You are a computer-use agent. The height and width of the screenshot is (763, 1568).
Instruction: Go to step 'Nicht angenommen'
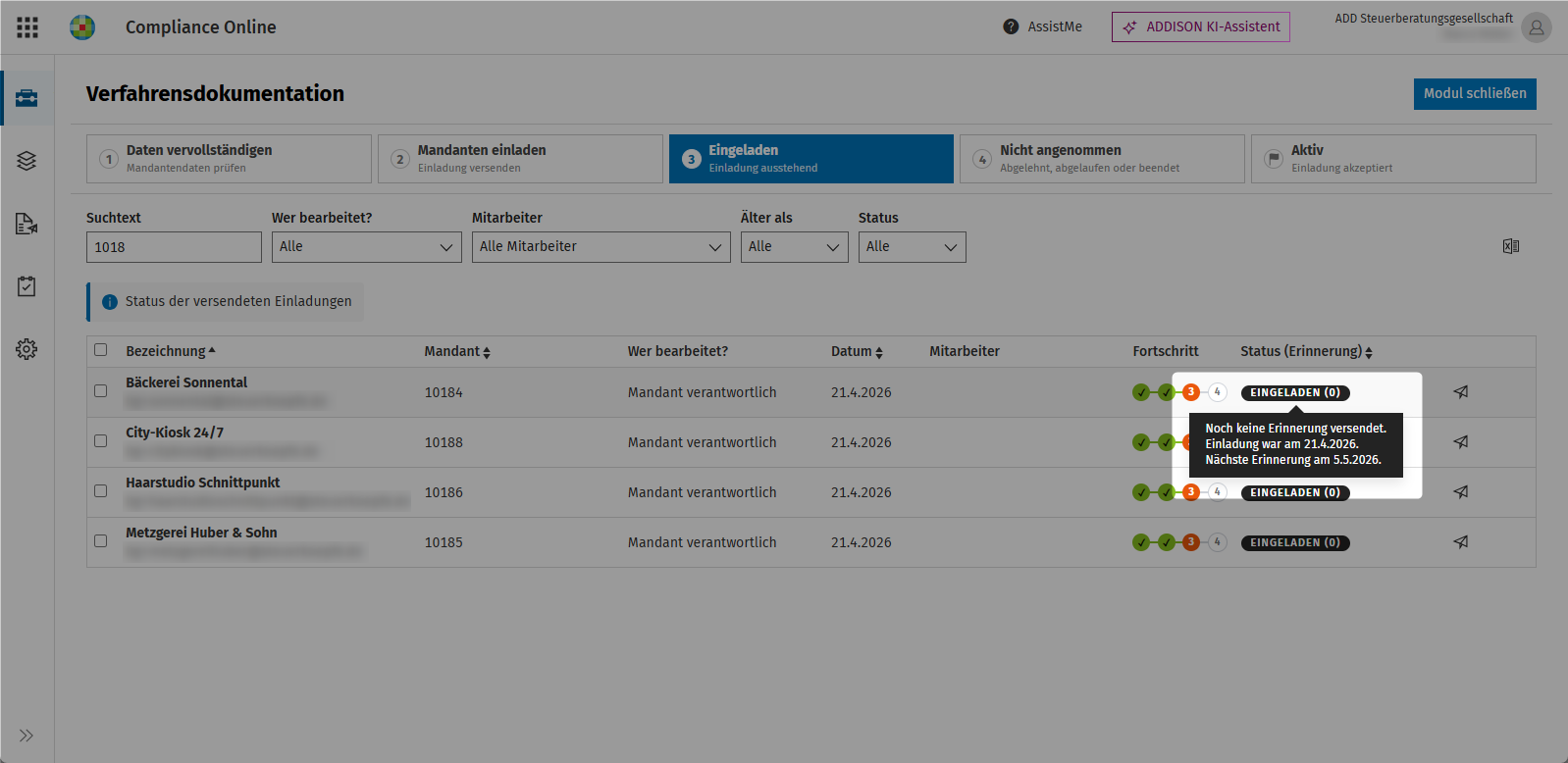click(x=1102, y=159)
